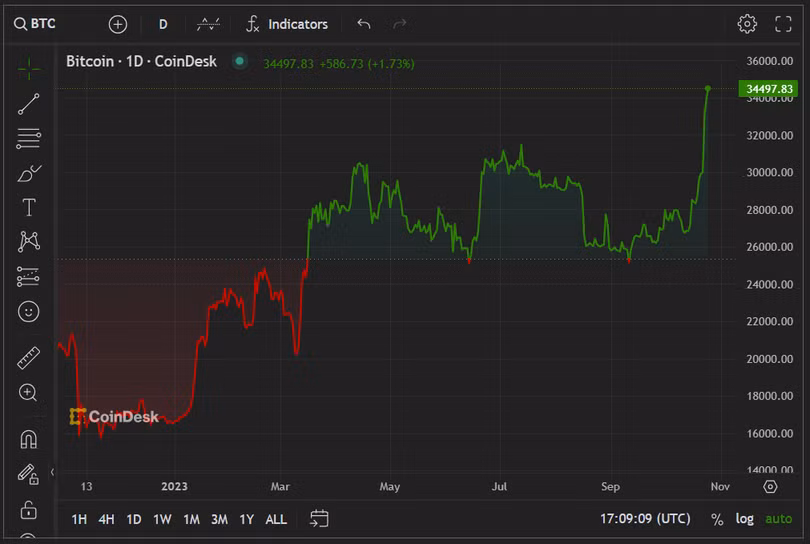Open the forecasting and measurement tools
The width and height of the screenshot is (810, 544).
coord(28,276)
